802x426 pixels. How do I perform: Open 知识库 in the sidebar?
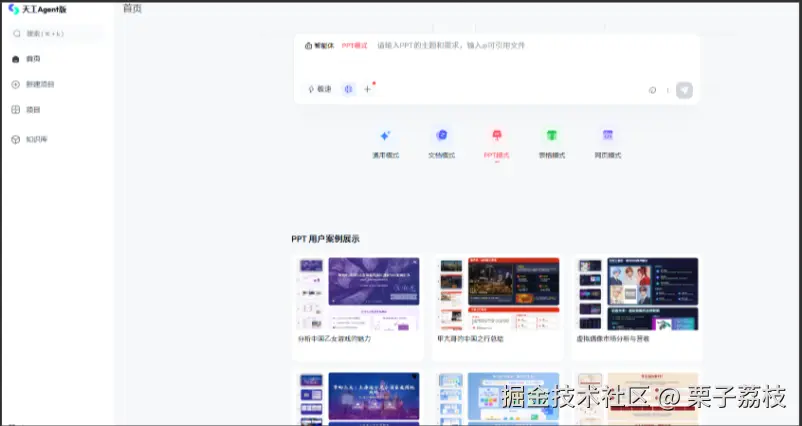tap(37, 139)
